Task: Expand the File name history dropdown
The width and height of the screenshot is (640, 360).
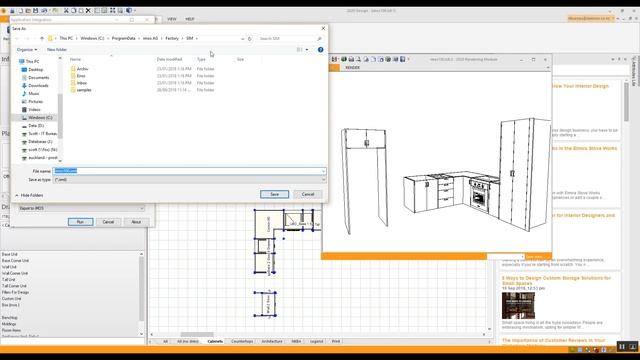Action: [x=323, y=171]
